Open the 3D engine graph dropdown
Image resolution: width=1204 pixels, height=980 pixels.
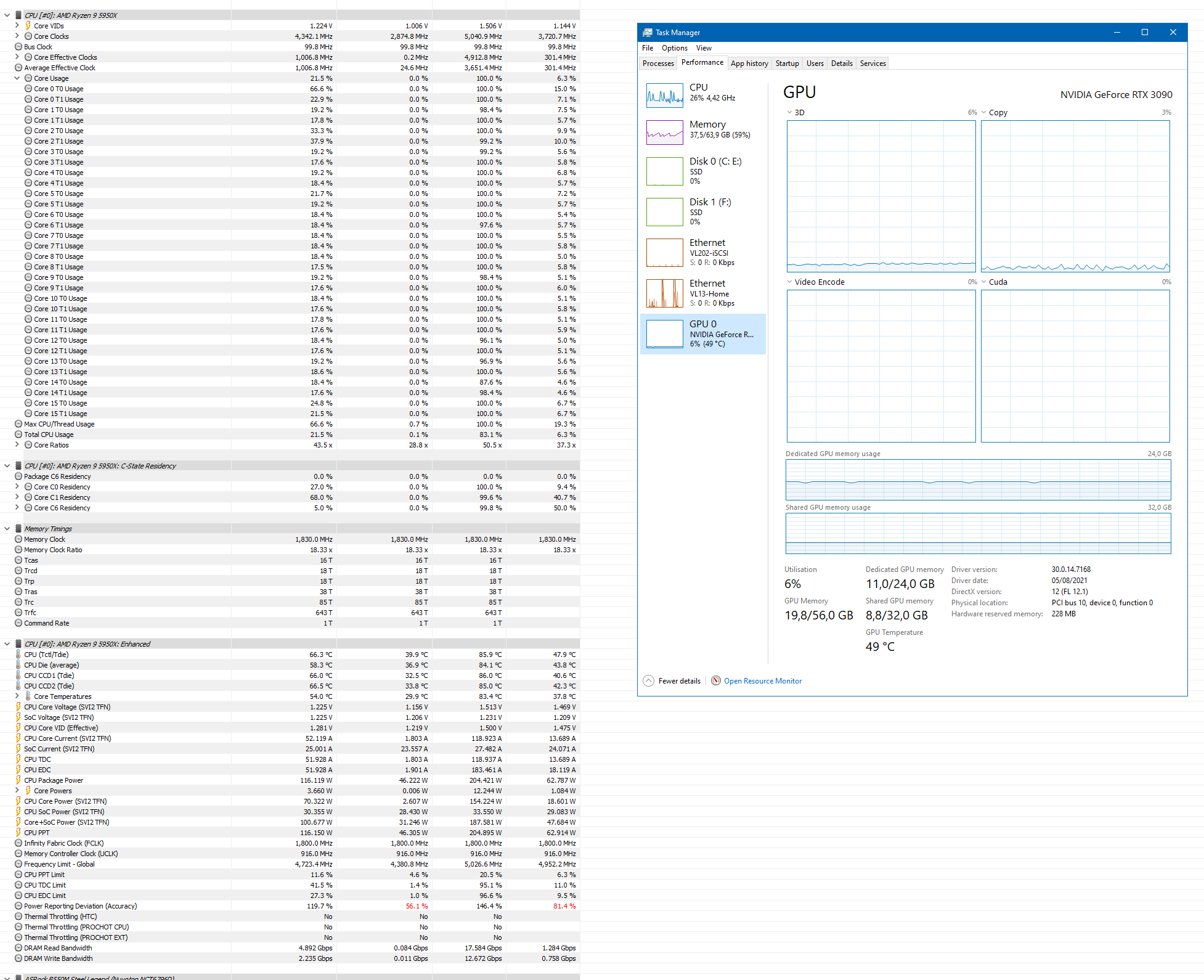789,113
